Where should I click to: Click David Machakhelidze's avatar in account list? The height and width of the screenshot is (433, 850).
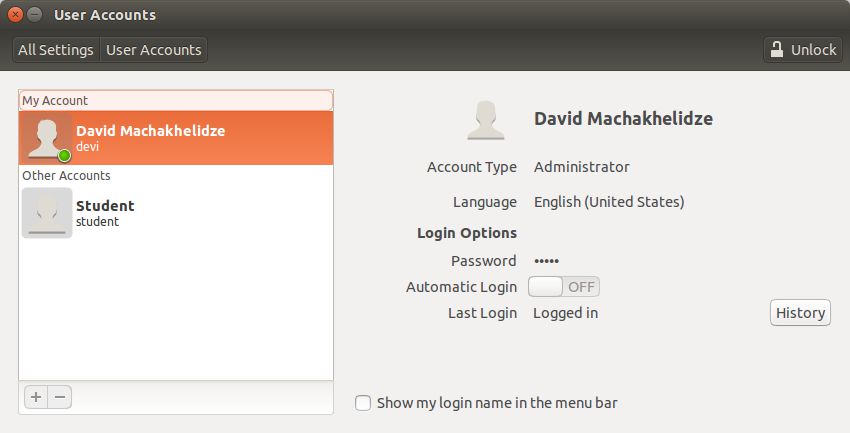[46, 138]
